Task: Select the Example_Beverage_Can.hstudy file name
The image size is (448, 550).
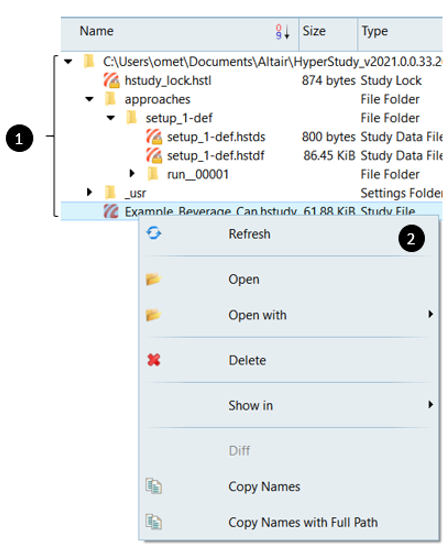Action: click(210, 211)
